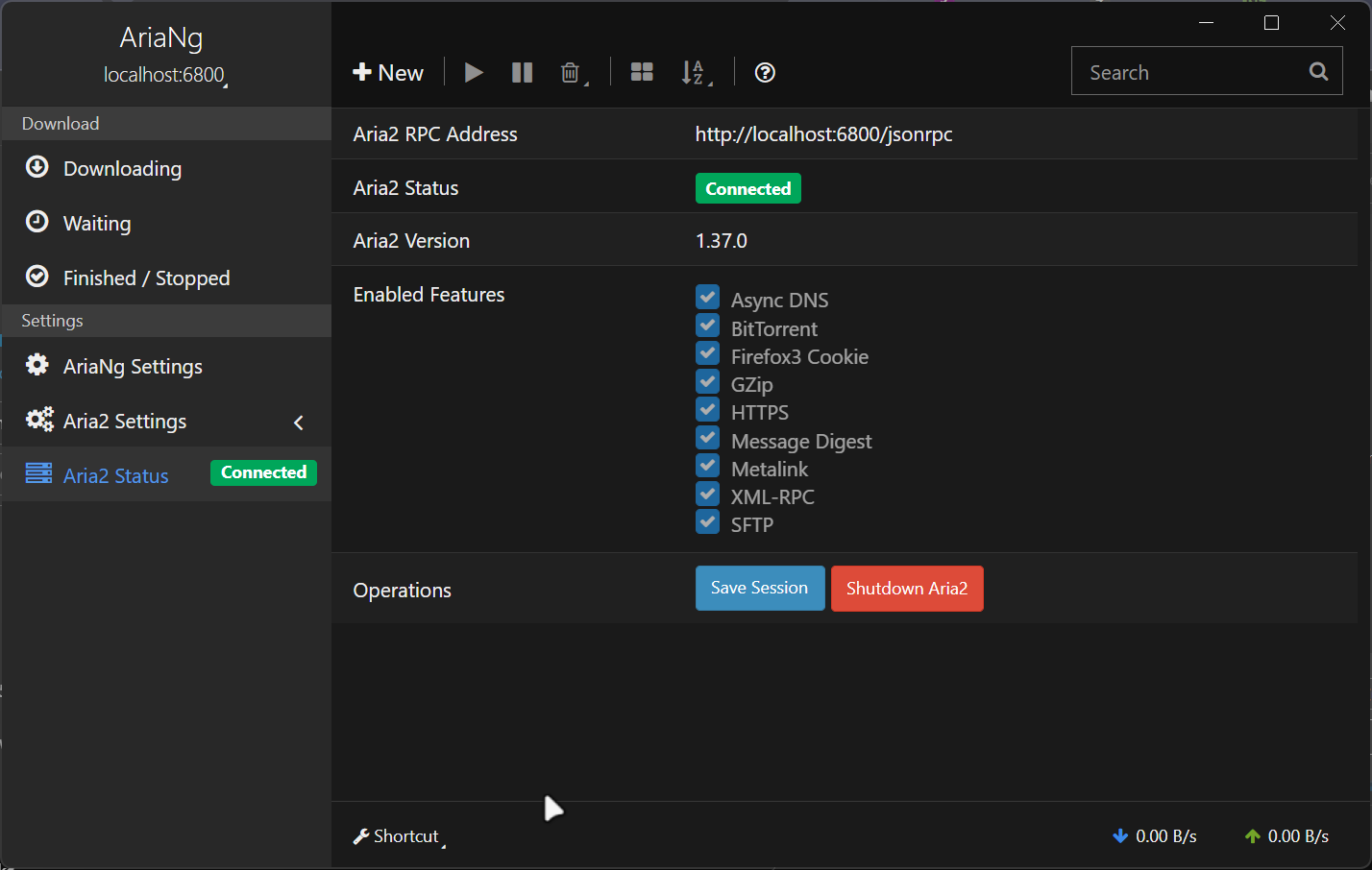
Task: Open AriaNg Settings gear item
Action: tap(133, 367)
